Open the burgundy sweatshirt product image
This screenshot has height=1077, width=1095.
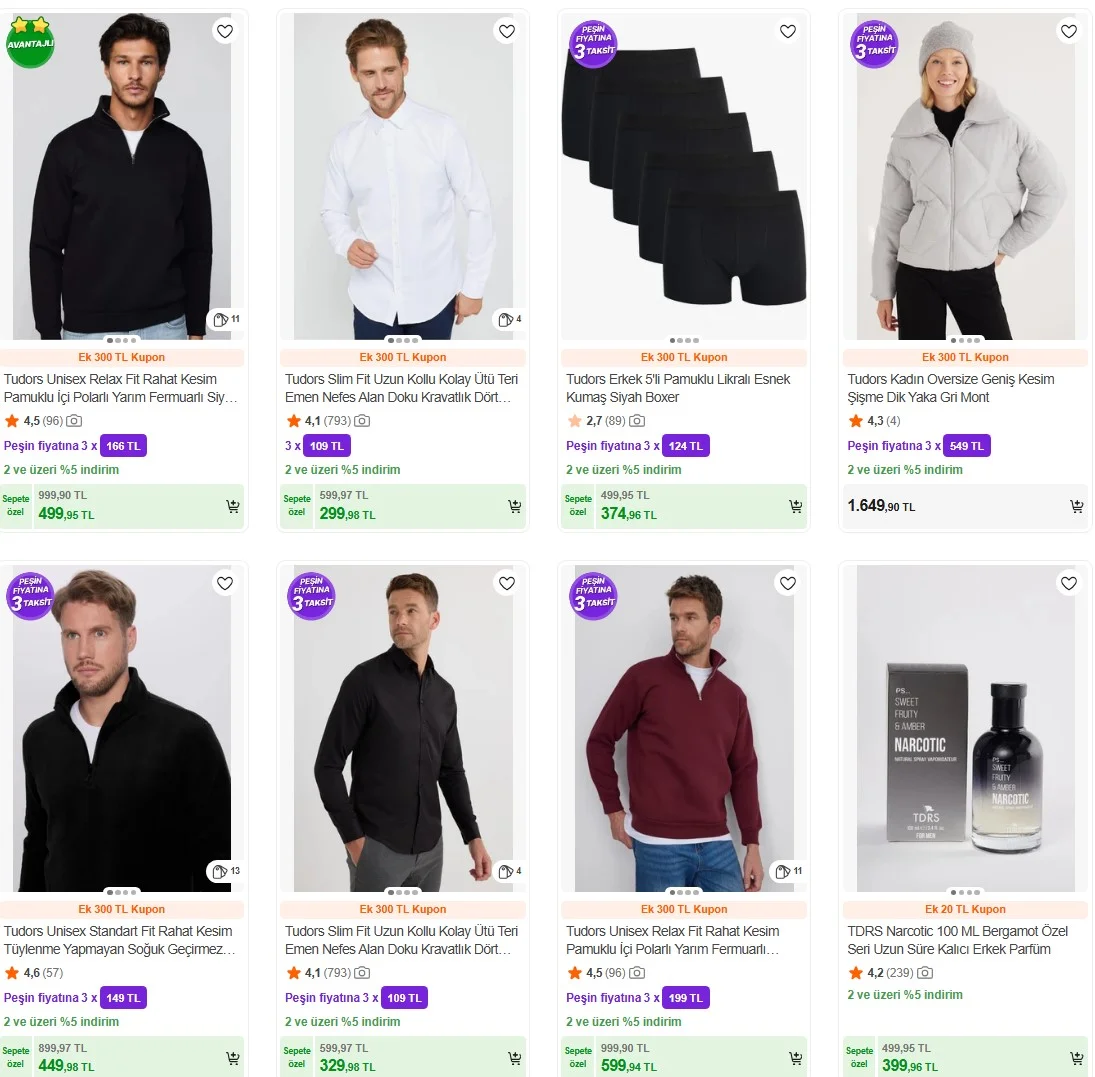(684, 730)
